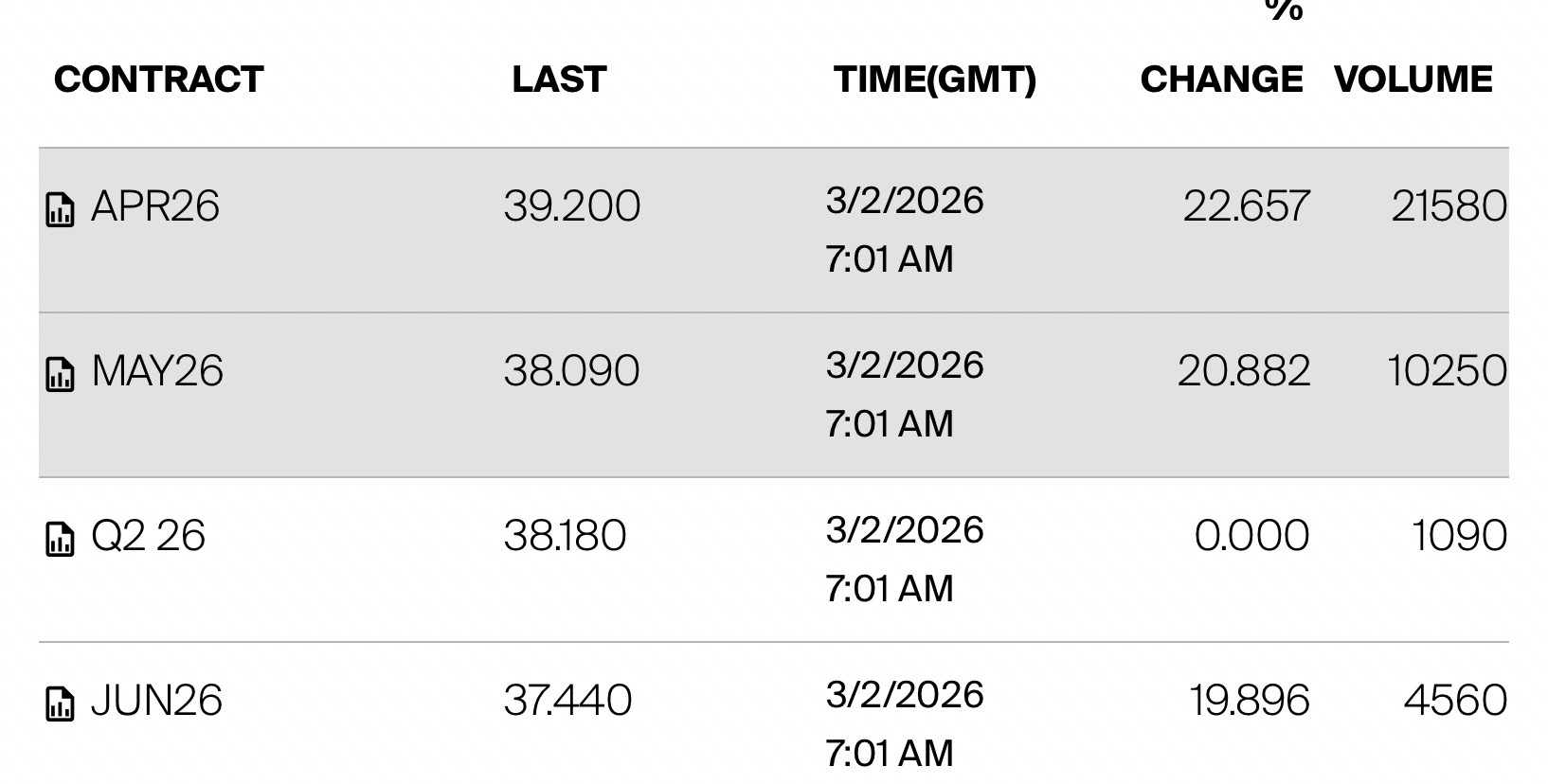
Task: Sort by the LAST column header
Action: 559,80
